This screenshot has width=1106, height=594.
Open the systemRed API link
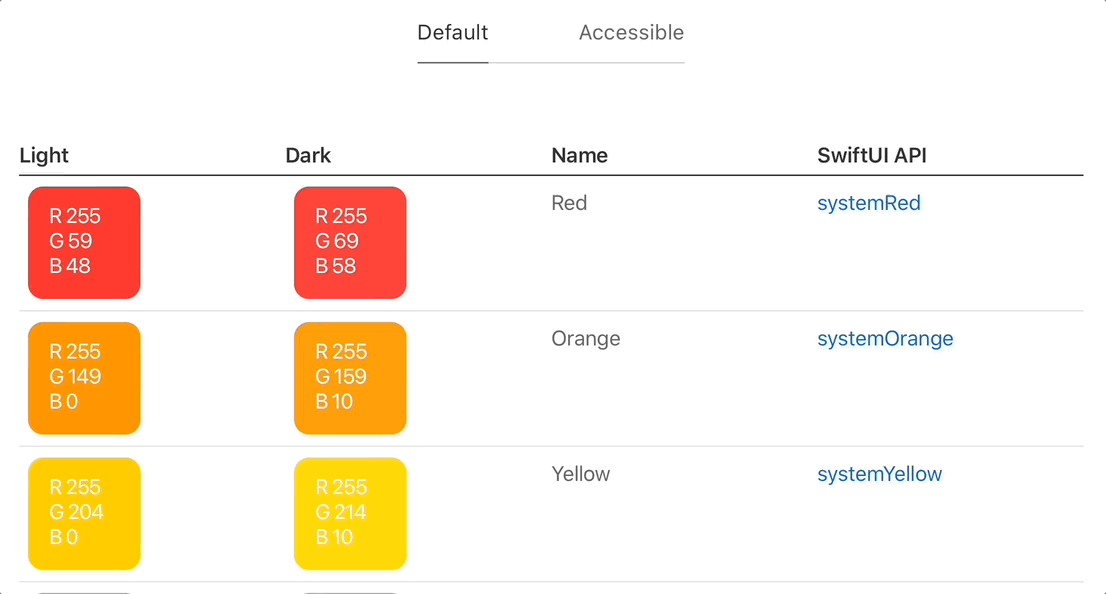(x=869, y=203)
